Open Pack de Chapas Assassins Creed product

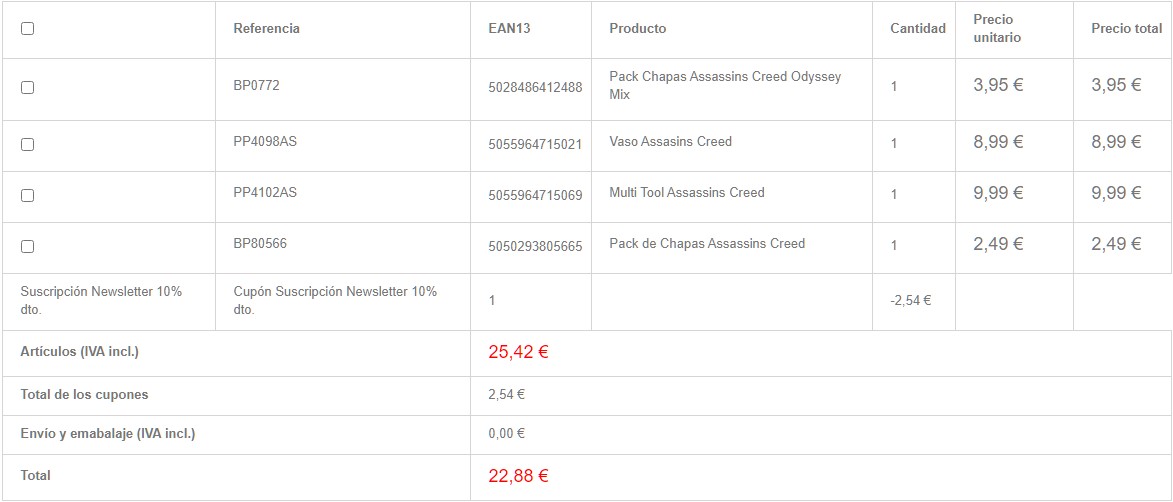click(706, 244)
